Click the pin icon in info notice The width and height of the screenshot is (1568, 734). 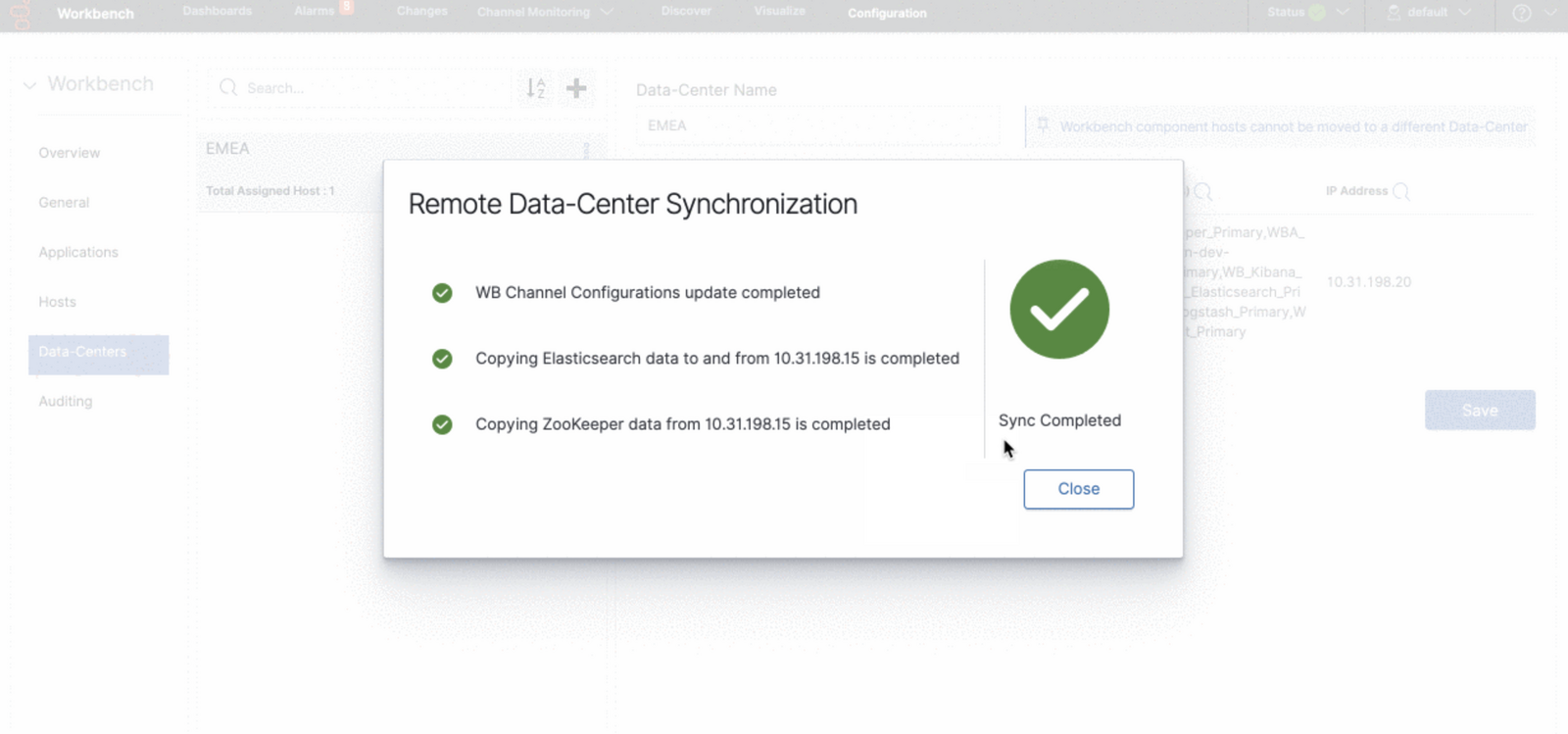(x=1043, y=125)
